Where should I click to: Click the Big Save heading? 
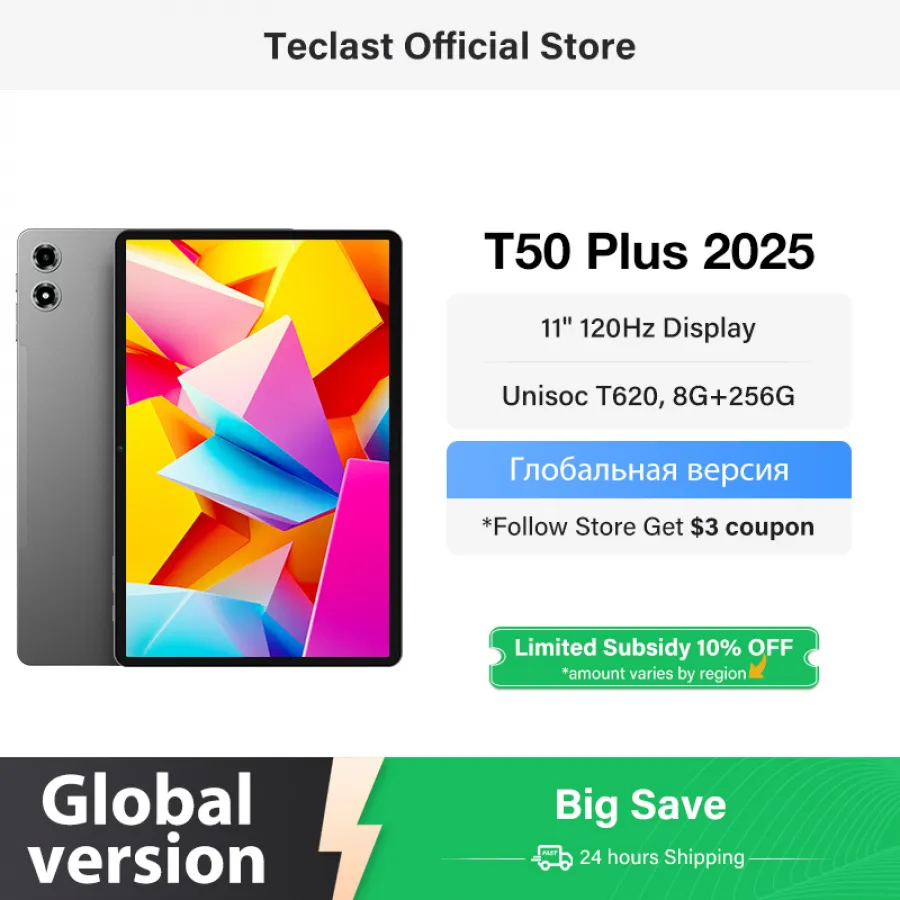(641, 805)
